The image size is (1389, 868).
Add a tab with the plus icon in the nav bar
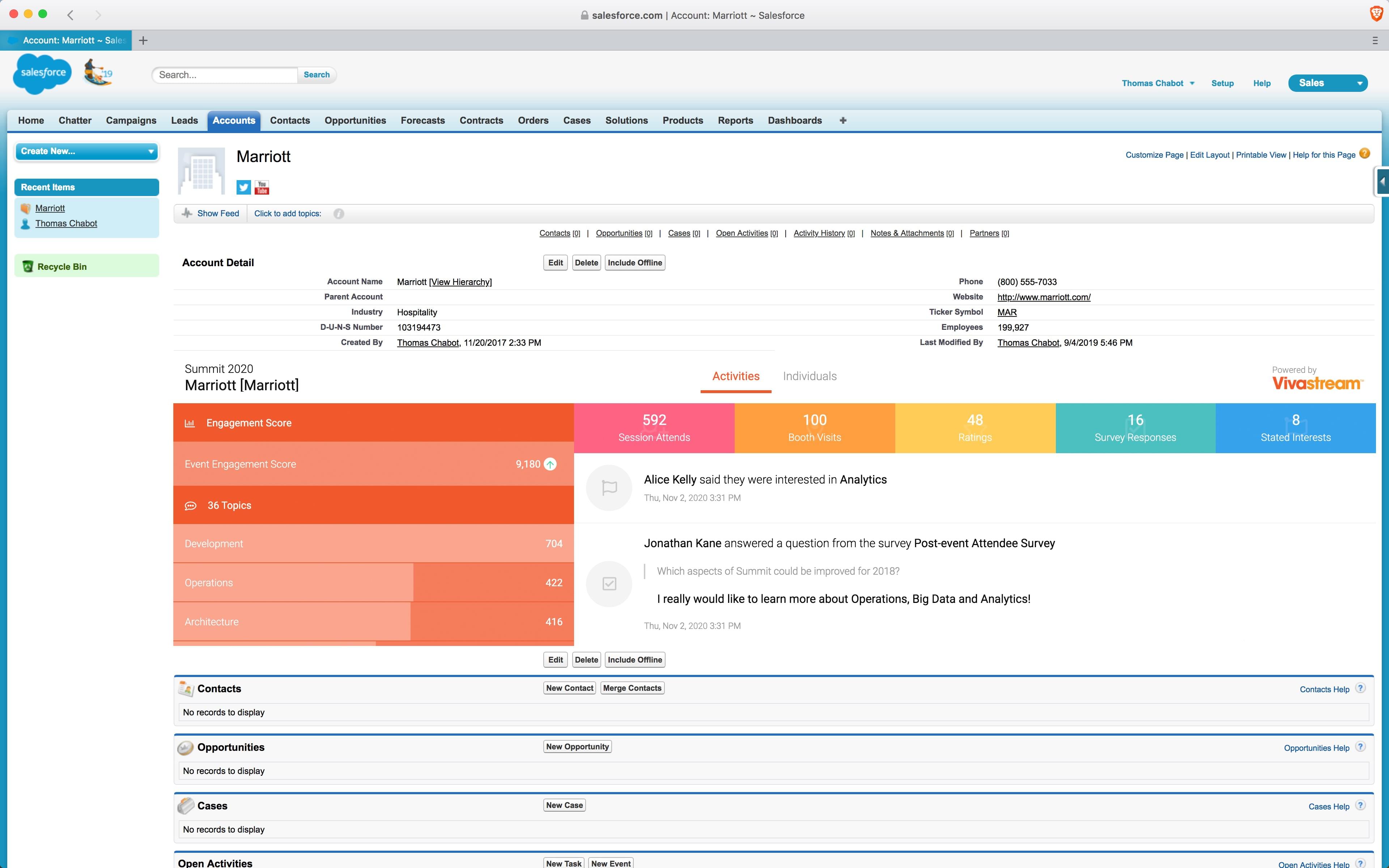842,120
